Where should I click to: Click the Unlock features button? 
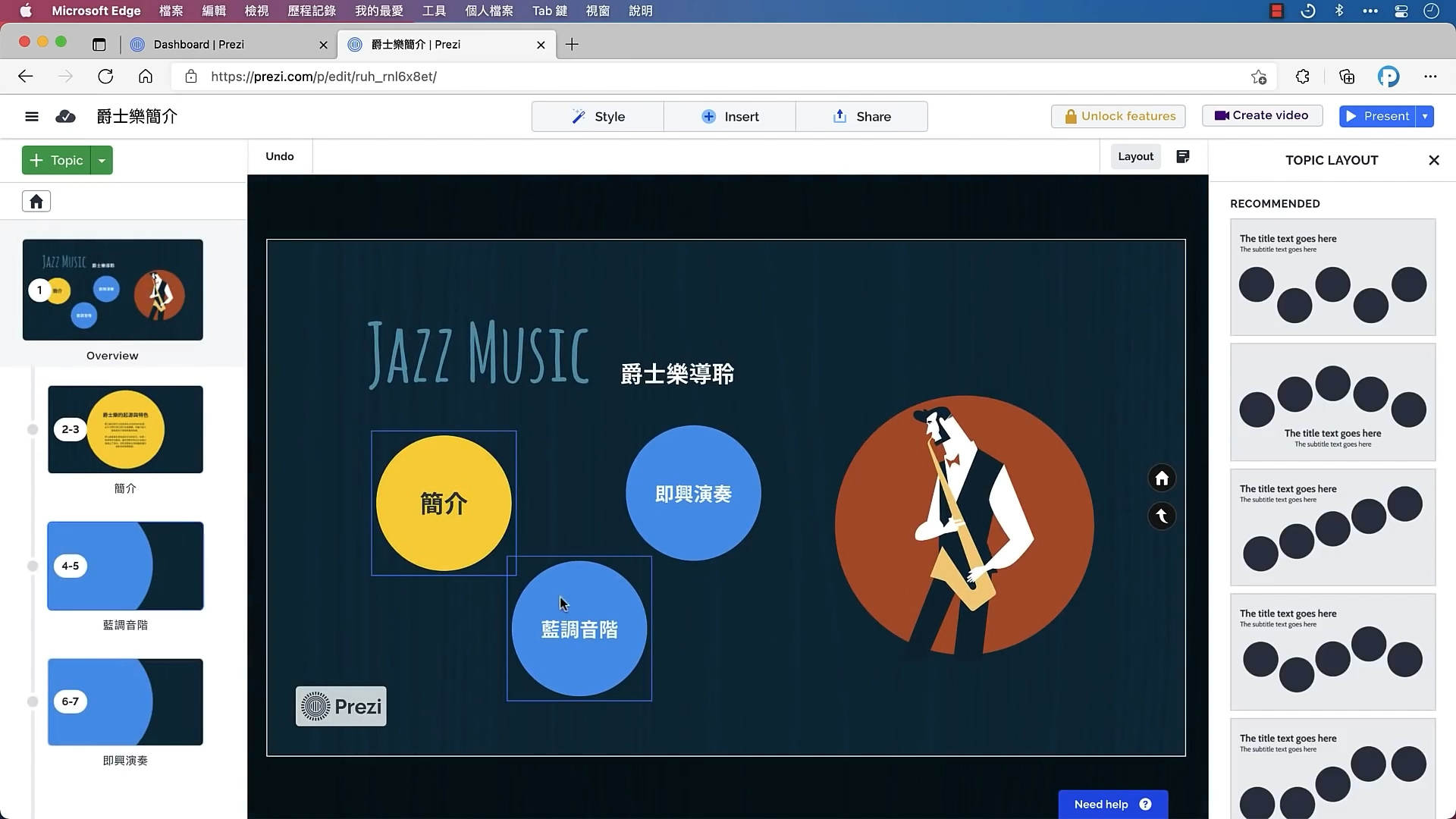(x=1118, y=116)
